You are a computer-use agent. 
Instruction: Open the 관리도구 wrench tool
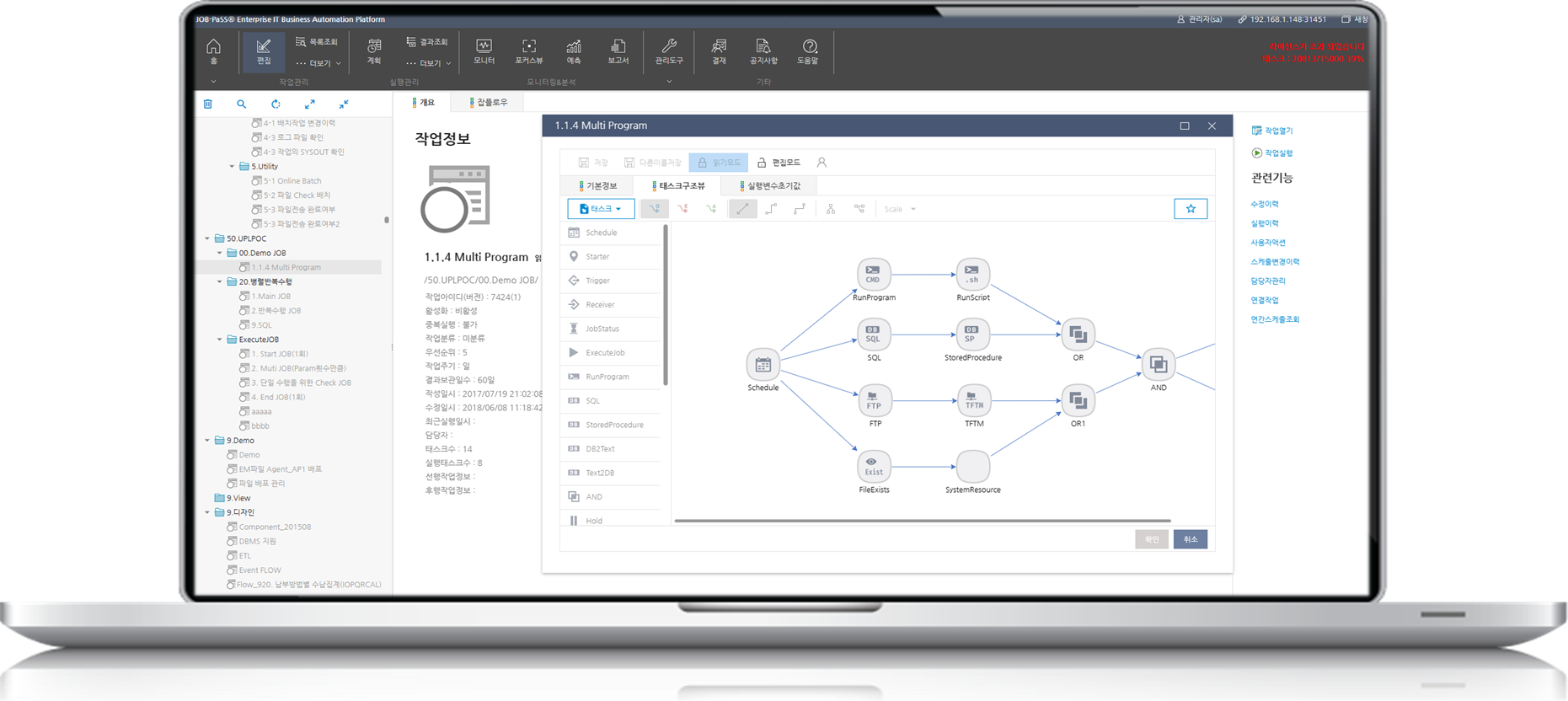(669, 51)
